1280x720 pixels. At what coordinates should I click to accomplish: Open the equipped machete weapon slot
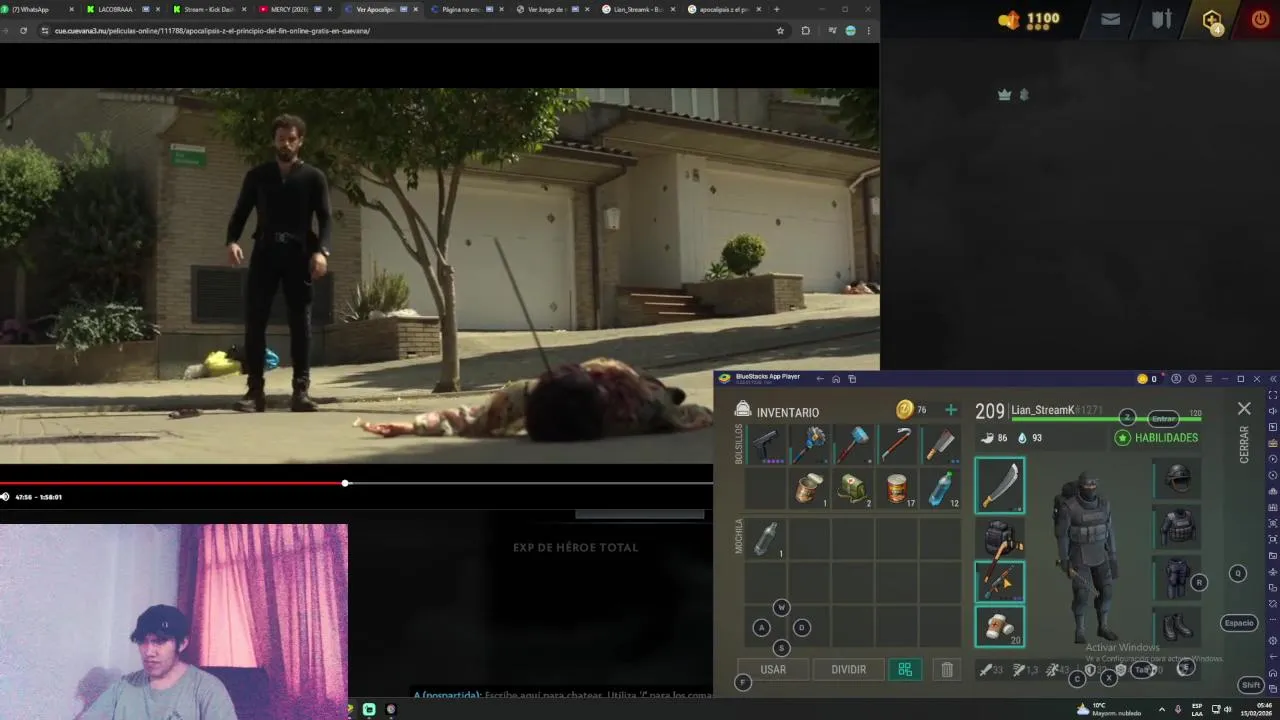[x=1000, y=486]
